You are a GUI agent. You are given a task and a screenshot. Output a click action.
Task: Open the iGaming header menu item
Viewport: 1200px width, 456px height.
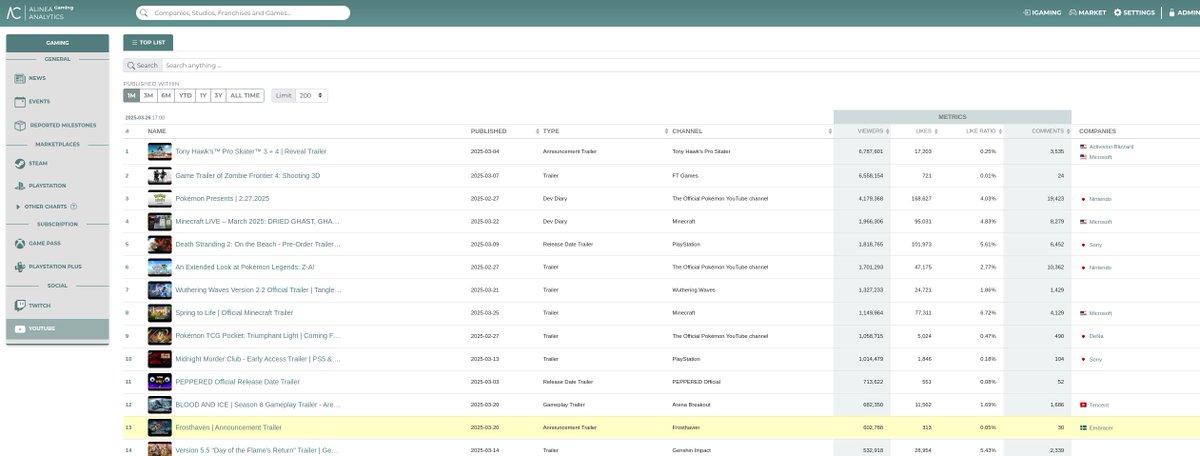click(x=1041, y=13)
